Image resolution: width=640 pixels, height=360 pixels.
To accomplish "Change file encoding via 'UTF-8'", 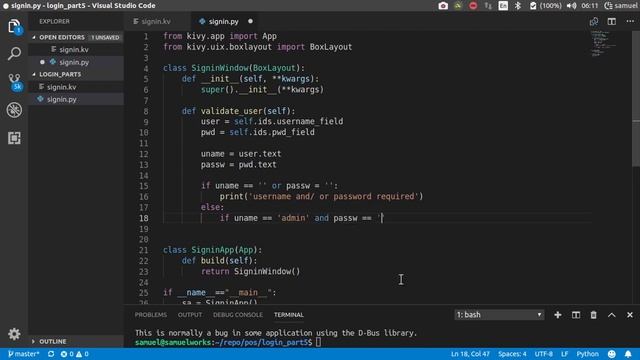I will coord(543,354).
